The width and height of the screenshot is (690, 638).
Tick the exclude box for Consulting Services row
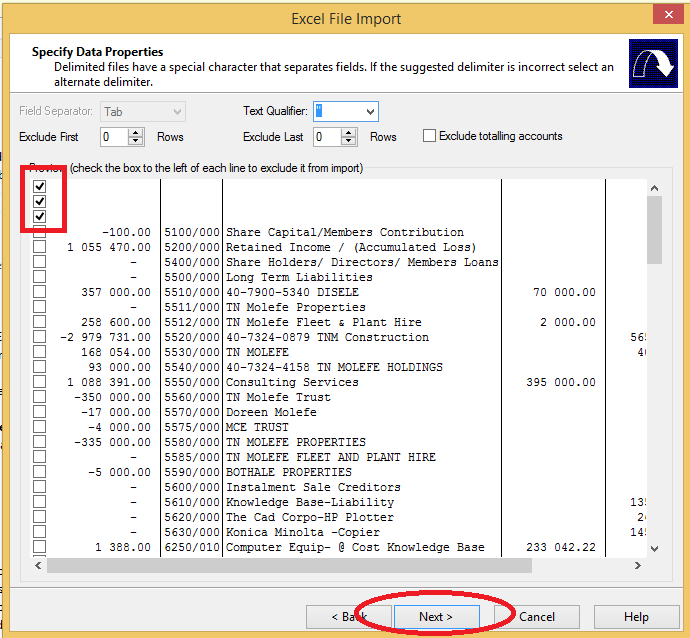pyautogui.click(x=40, y=382)
